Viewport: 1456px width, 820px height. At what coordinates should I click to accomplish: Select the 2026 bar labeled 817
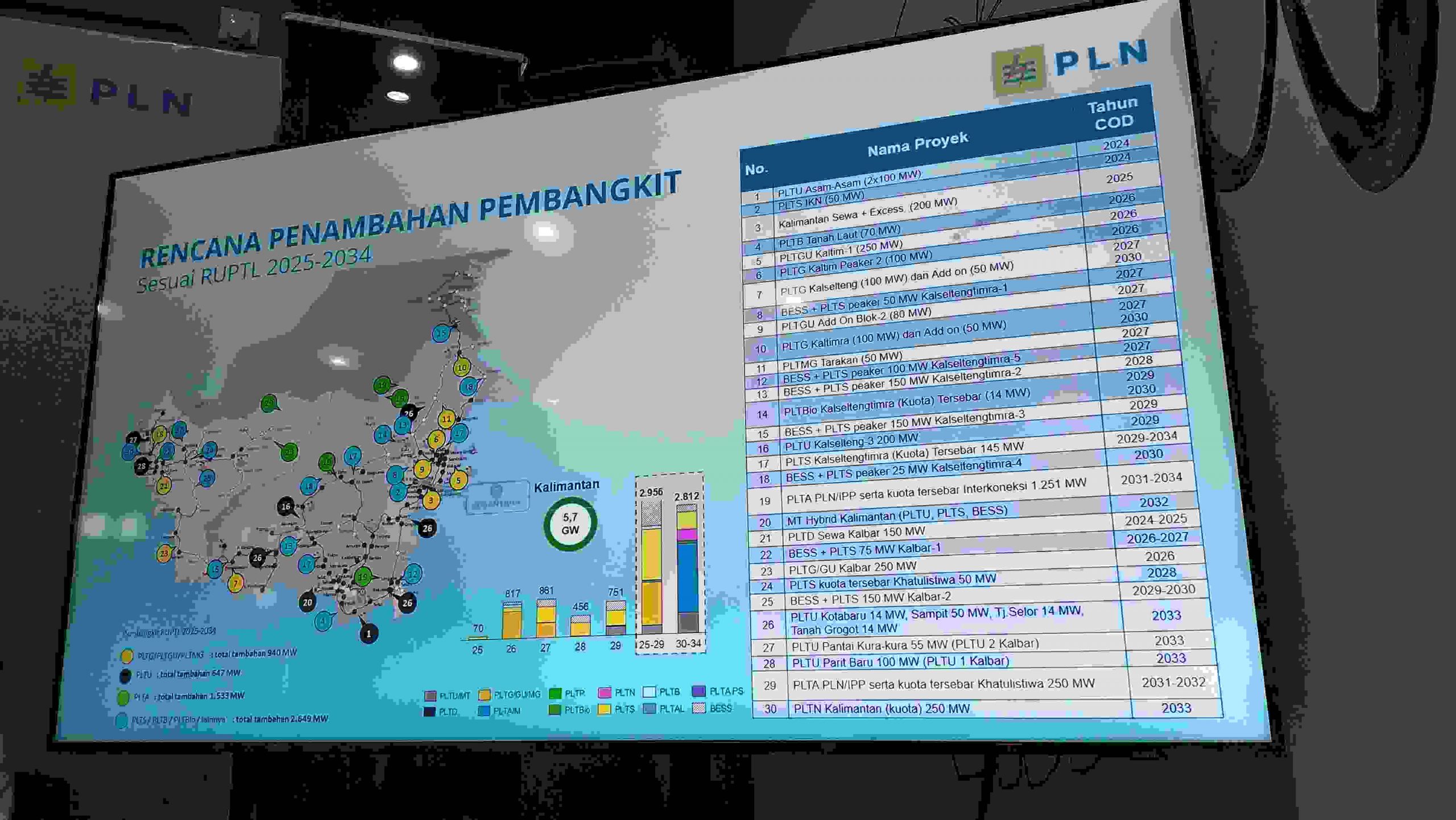click(x=512, y=620)
